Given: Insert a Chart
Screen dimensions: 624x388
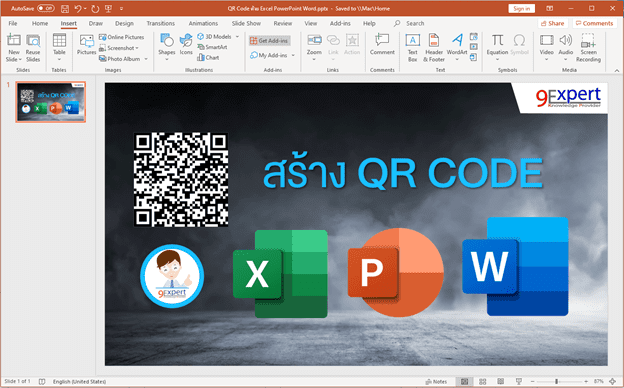Looking at the screenshot, I should (x=208, y=58).
